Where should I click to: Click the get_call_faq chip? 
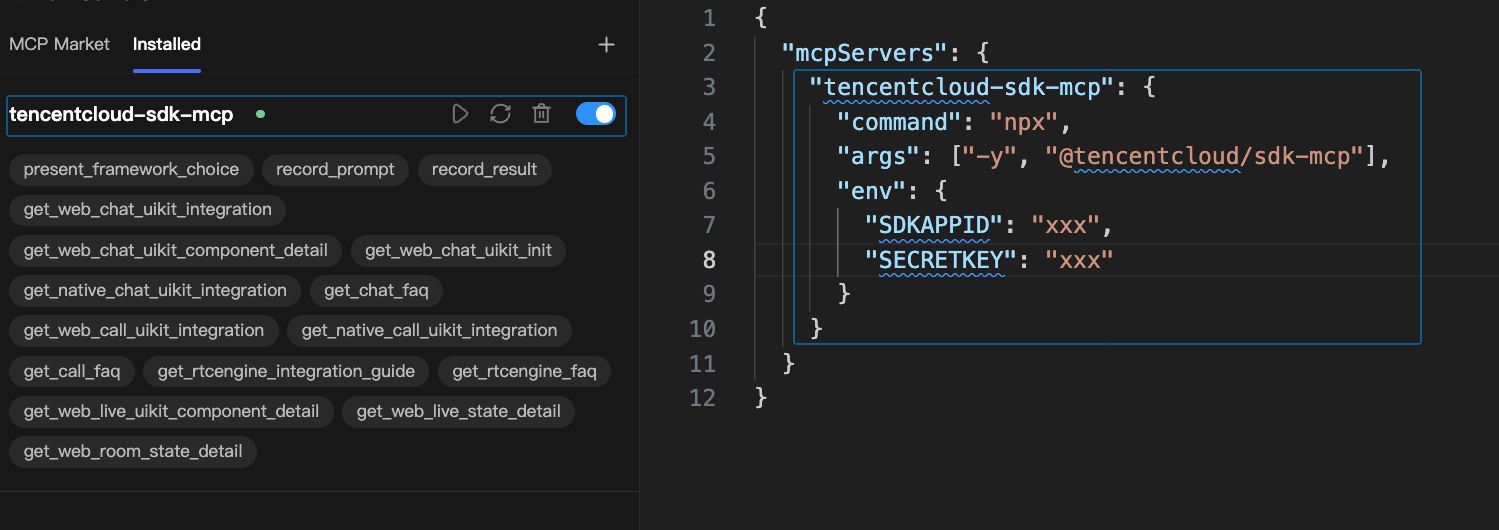(x=72, y=371)
